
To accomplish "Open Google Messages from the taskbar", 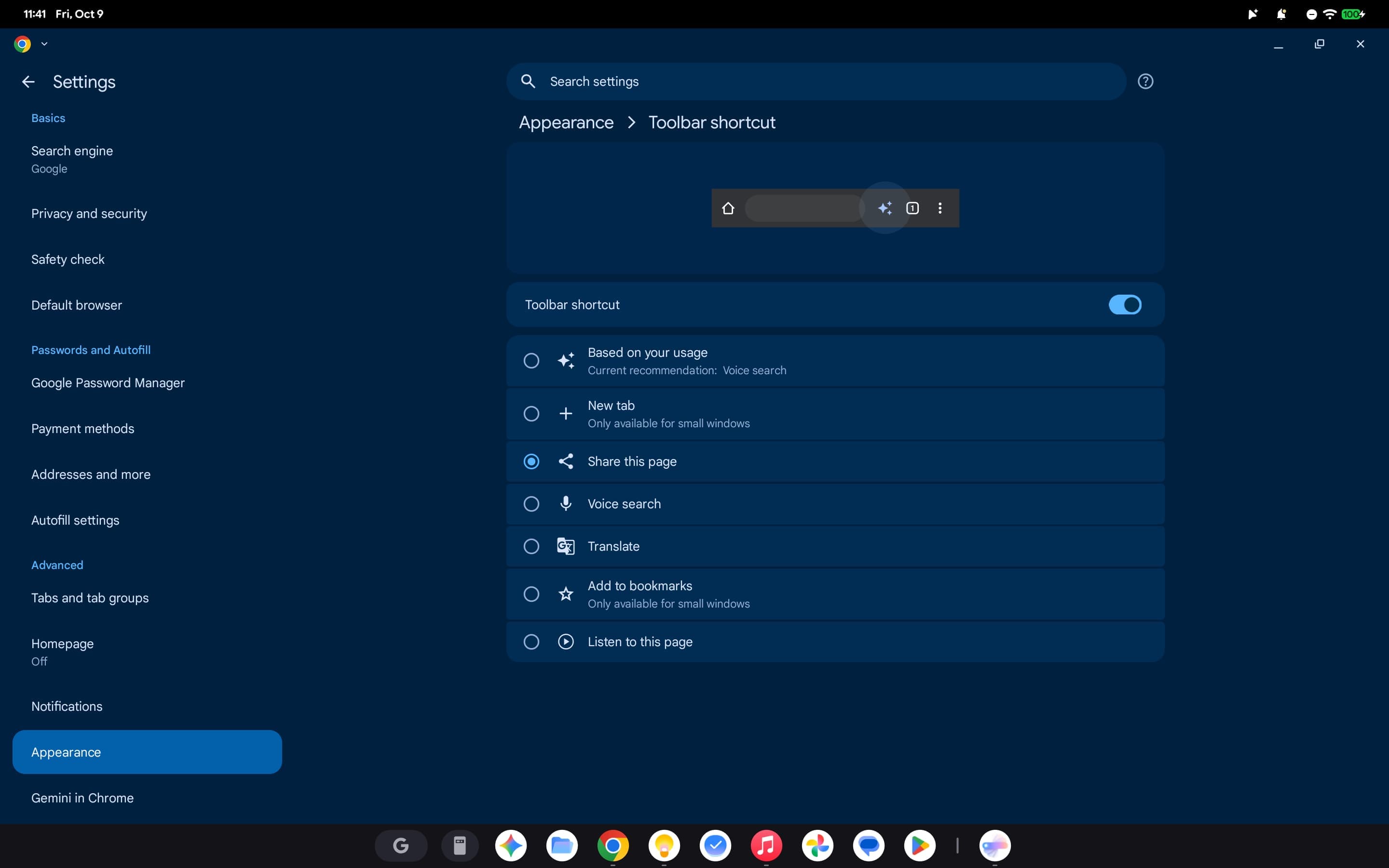I will click(869, 846).
